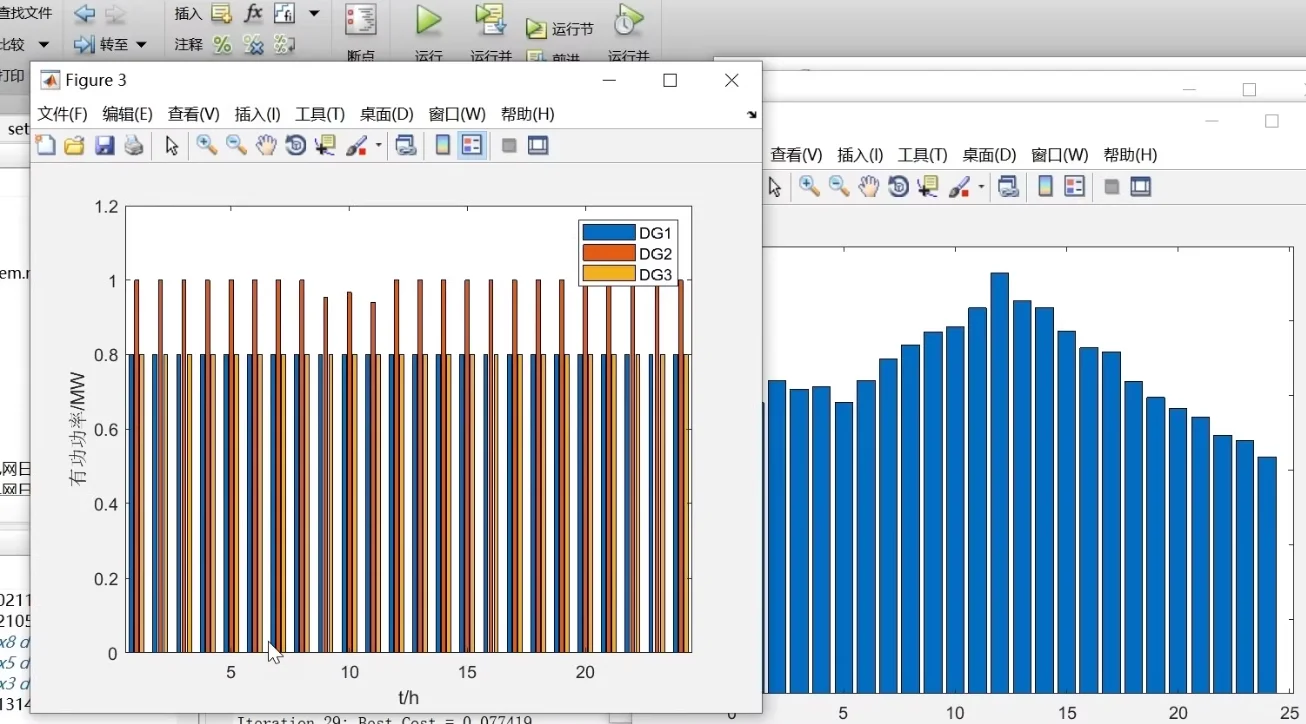Click the 断点 (Breakpoints) button

coord(361,32)
